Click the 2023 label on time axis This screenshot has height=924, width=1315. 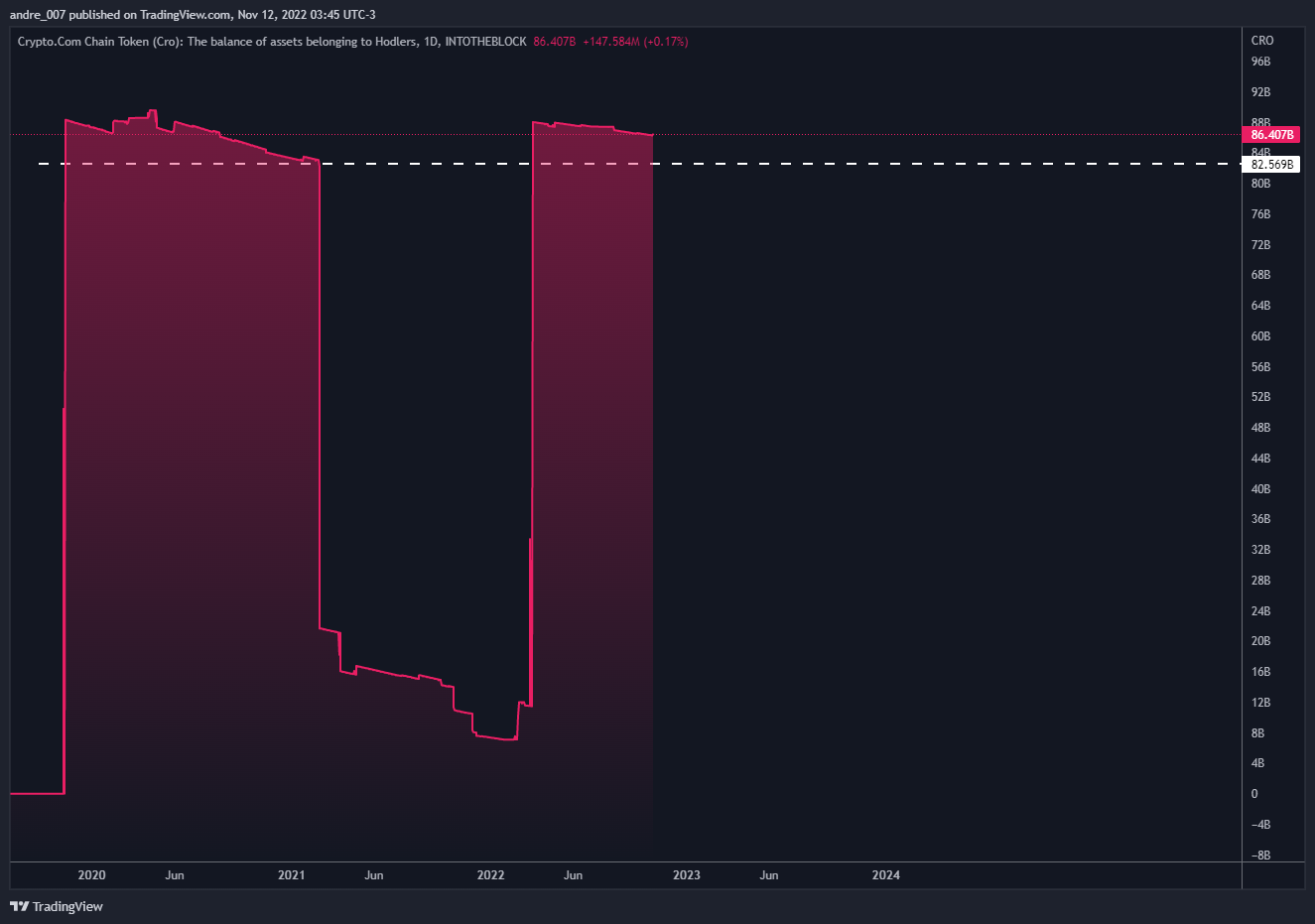pos(687,875)
